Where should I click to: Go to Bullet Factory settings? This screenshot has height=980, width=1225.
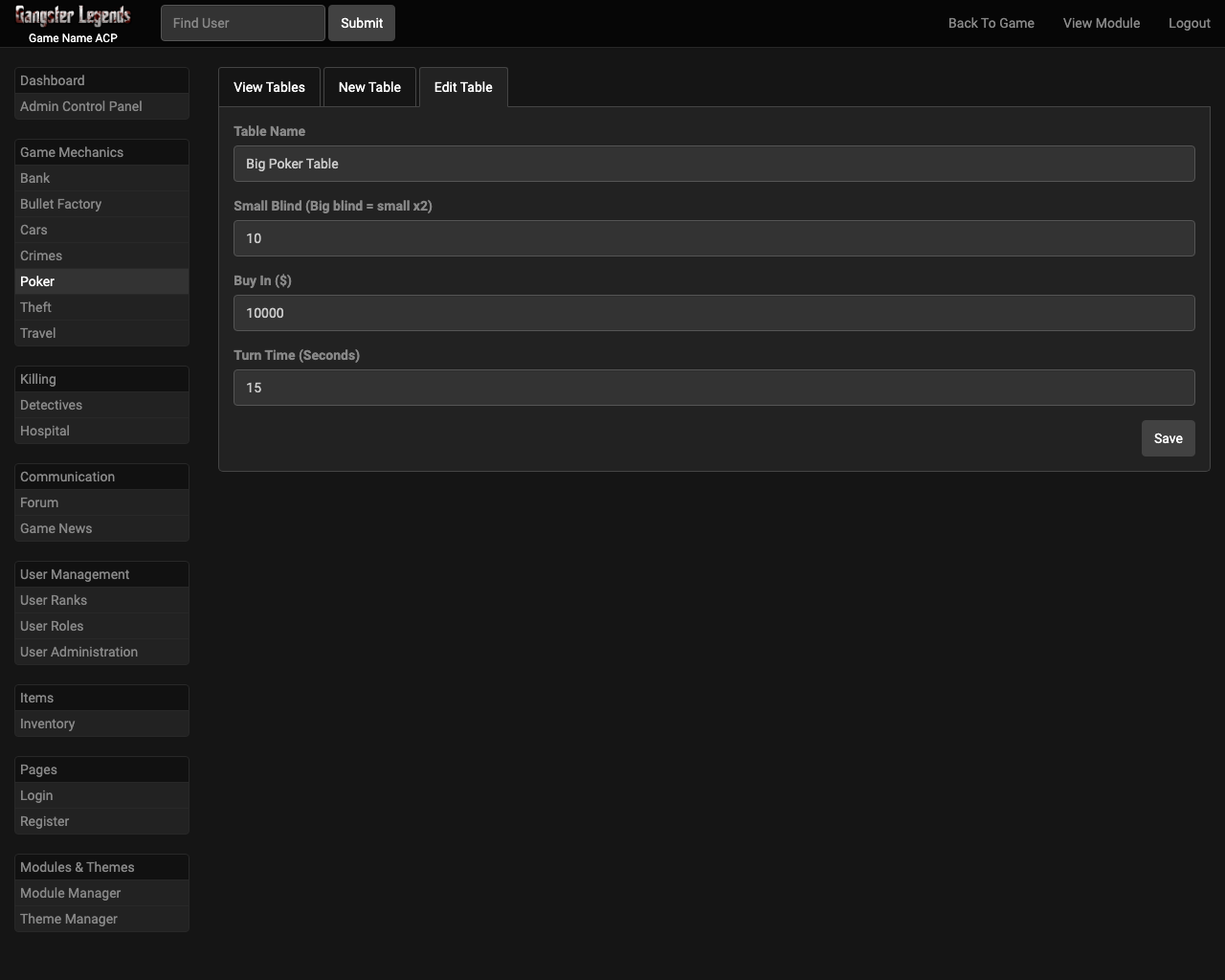tap(101, 204)
